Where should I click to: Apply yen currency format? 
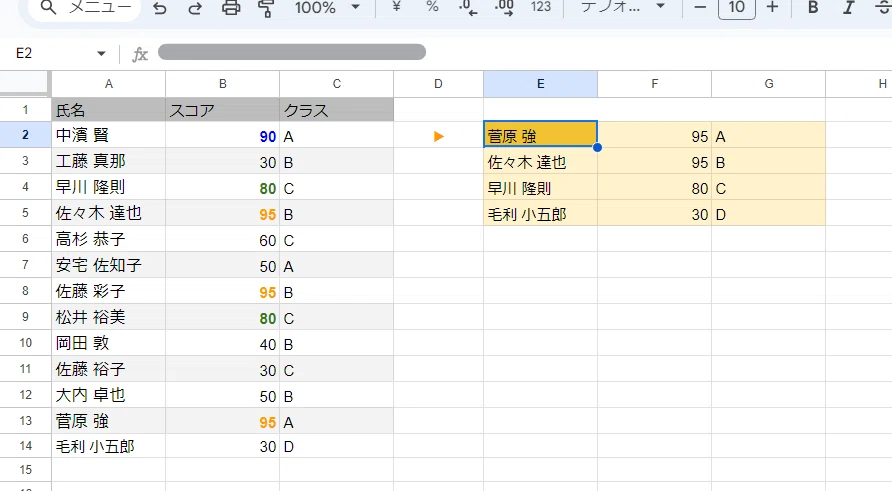point(397,7)
